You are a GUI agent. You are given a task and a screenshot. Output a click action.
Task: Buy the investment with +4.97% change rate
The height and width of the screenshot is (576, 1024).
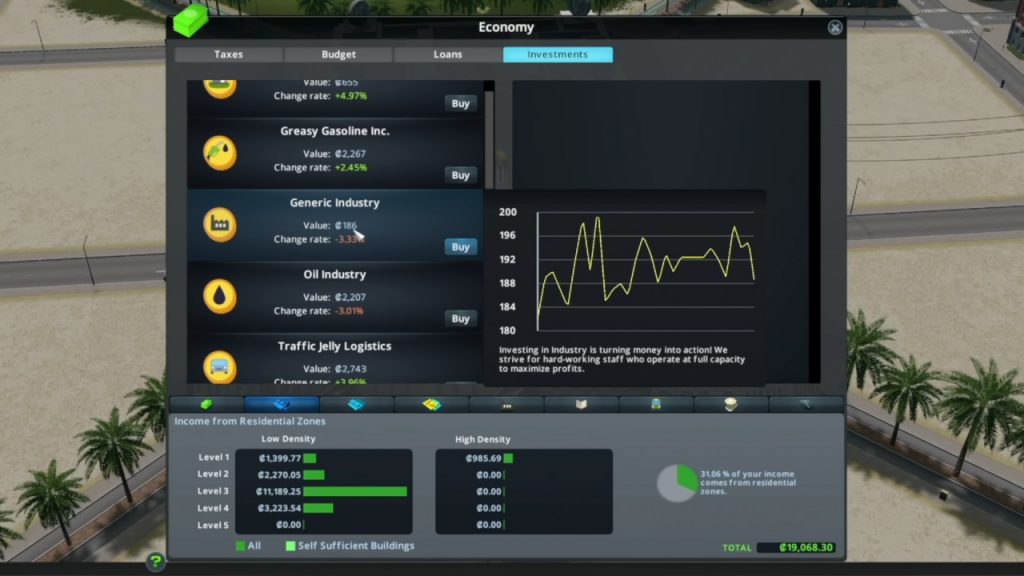[460, 103]
